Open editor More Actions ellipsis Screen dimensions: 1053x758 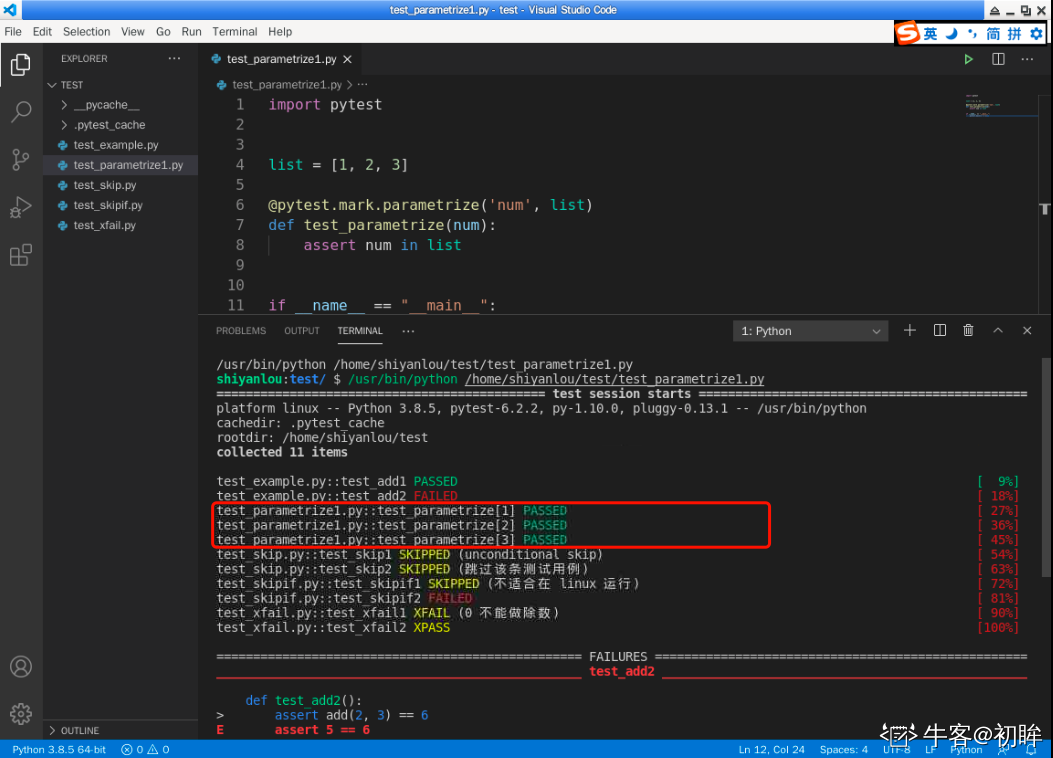coord(1027,59)
